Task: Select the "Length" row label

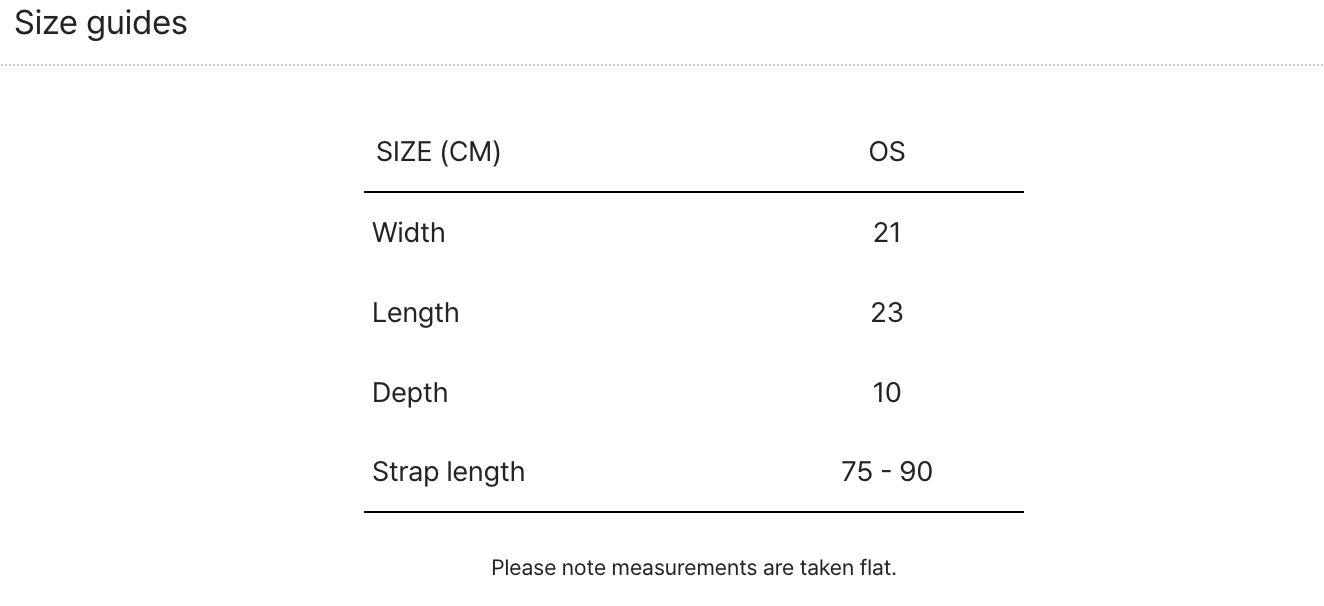Action: tap(415, 313)
